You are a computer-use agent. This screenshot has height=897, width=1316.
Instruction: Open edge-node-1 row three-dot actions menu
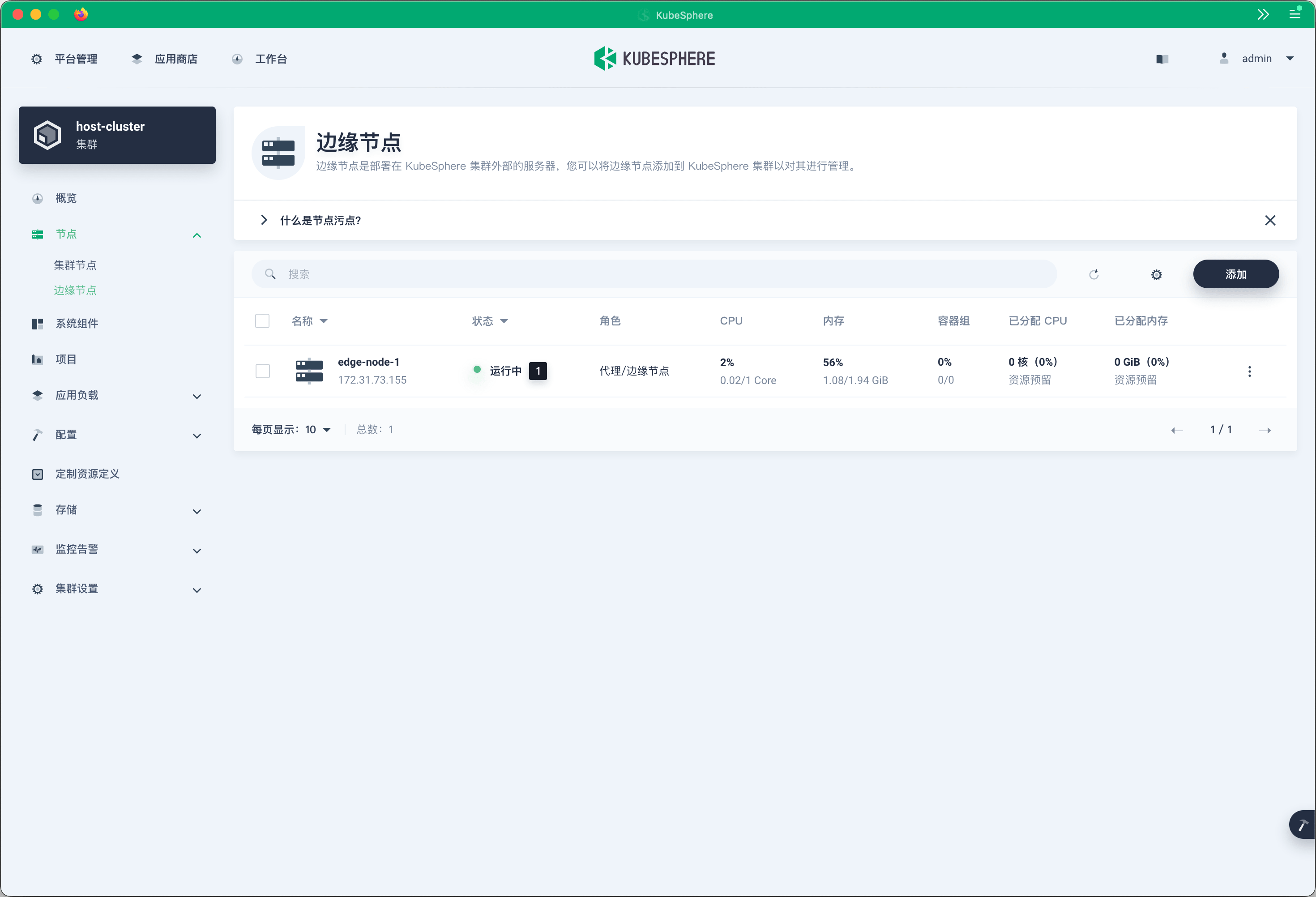[x=1249, y=372]
